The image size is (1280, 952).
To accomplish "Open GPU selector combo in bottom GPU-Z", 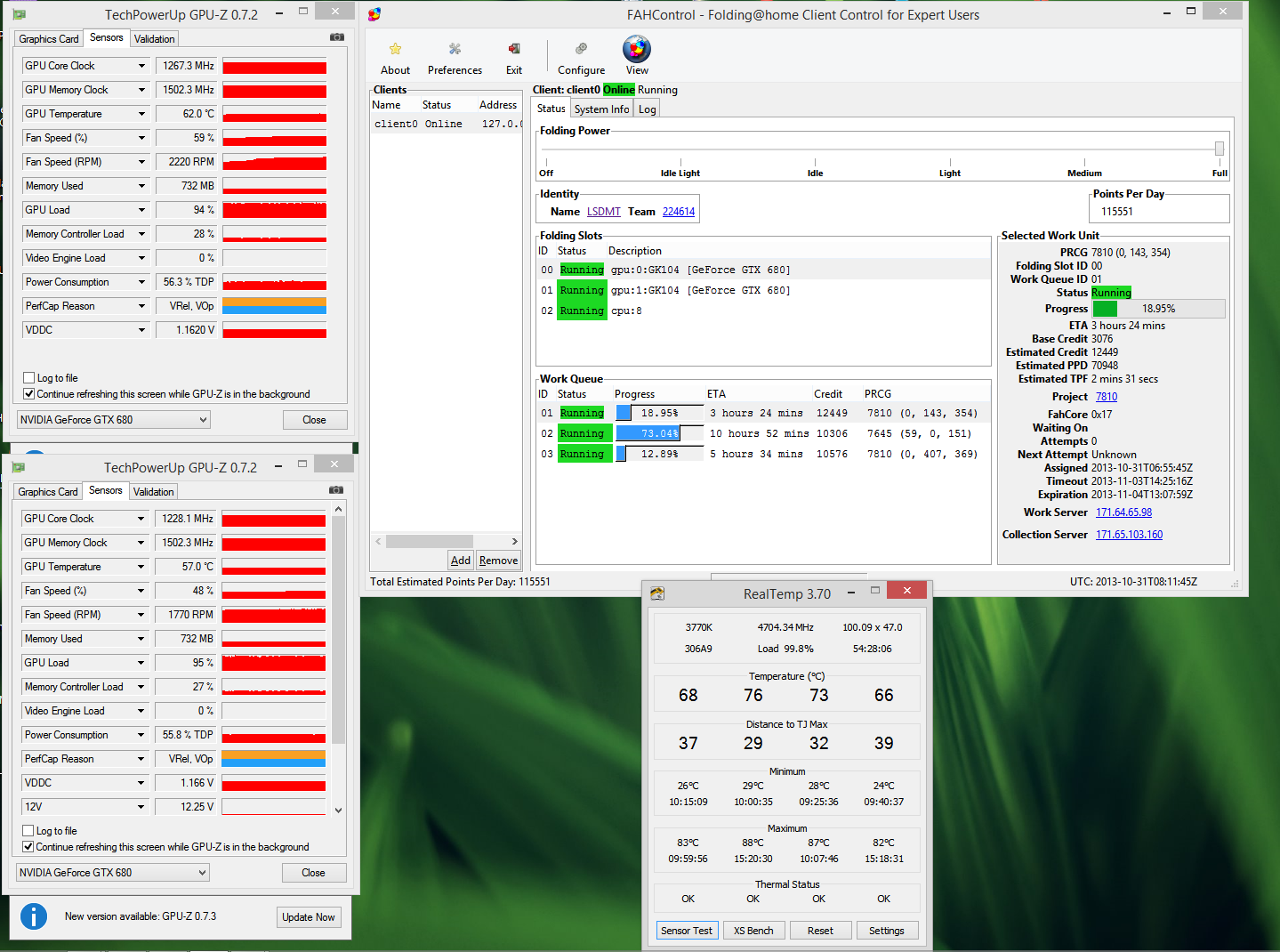I will pyautogui.click(x=113, y=873).
